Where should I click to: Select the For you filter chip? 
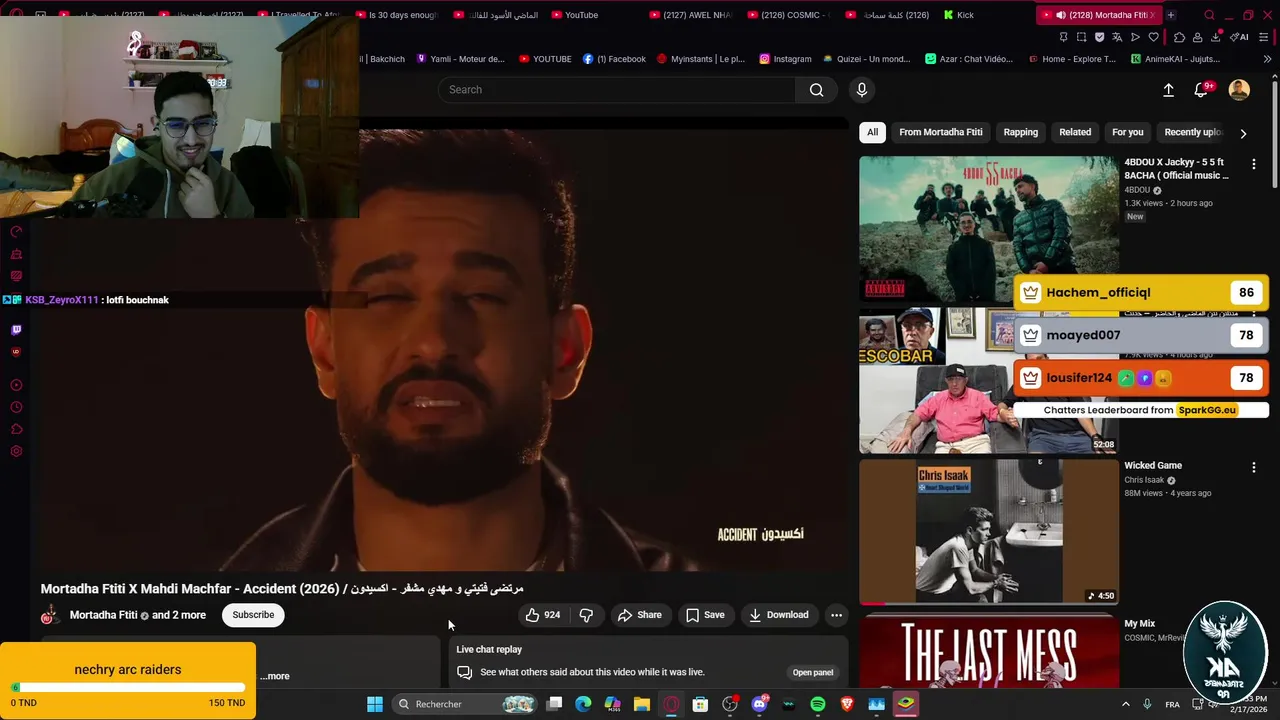1128,132
